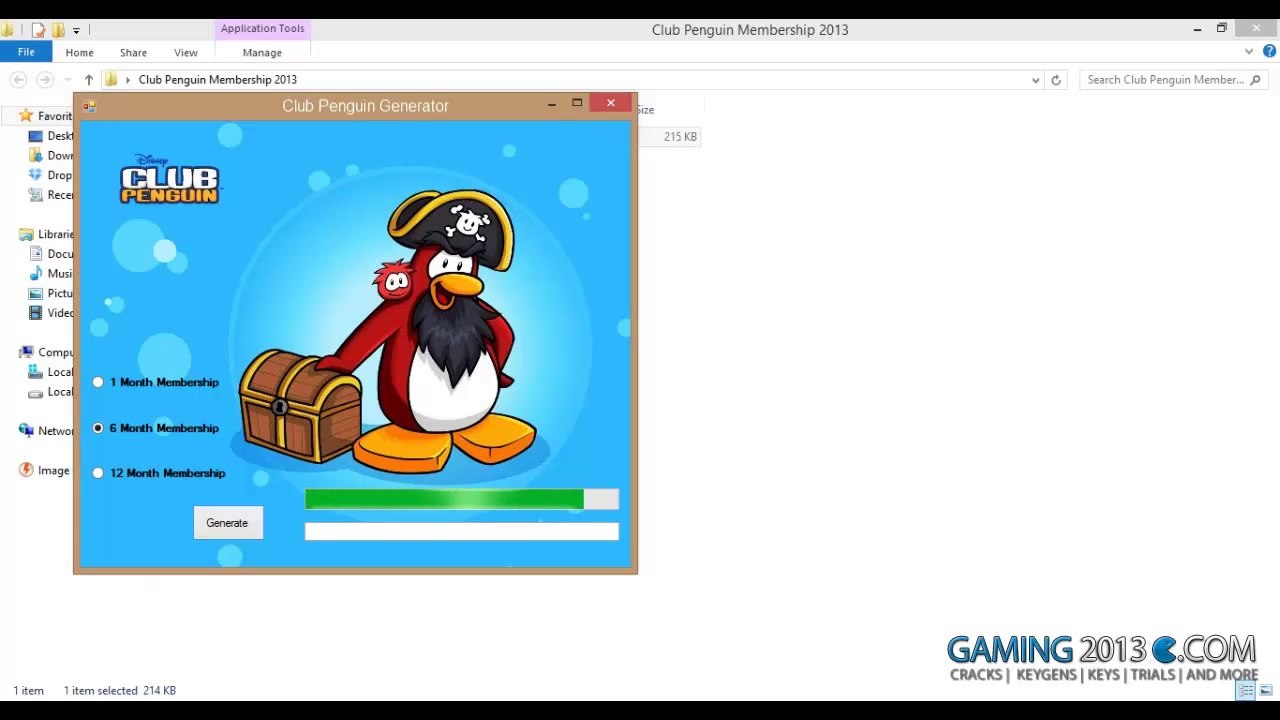This screenshot has height=720, width=1280.
Task: Switch to the Manage ribbon tab
Action: coord(262,52)
